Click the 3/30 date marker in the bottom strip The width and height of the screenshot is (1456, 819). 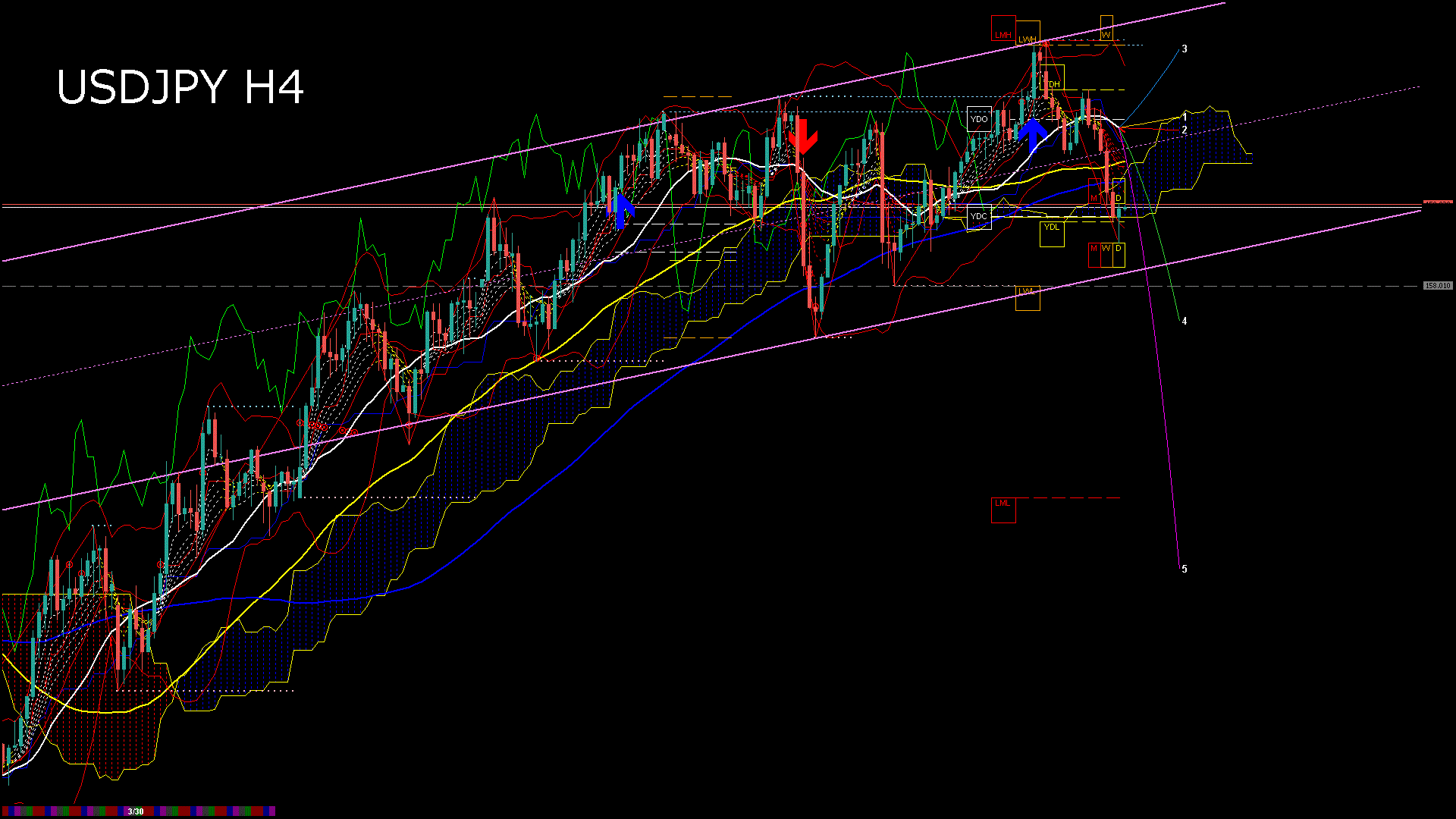(x=135, y=810)
